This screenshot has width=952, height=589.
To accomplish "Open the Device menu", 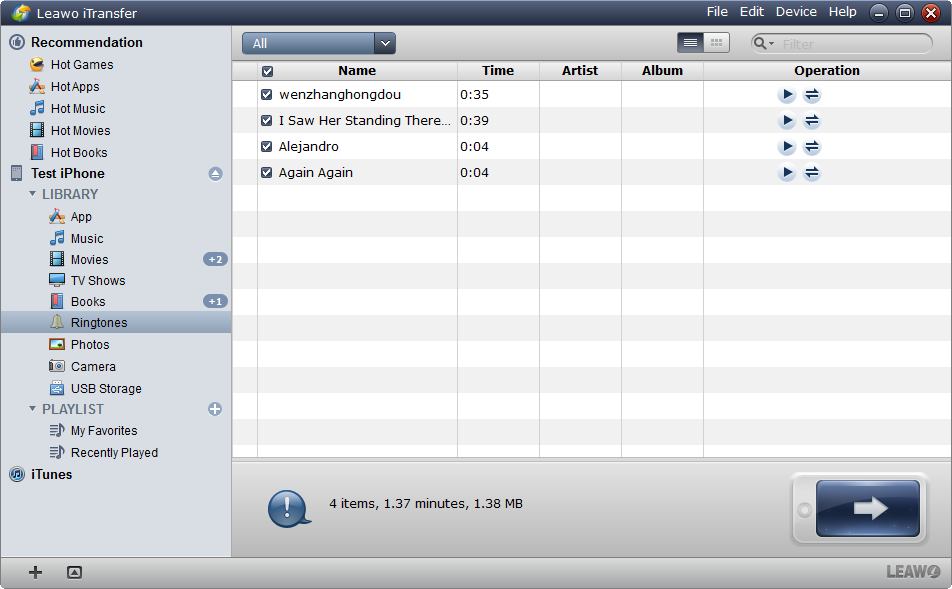I will point(796,12).
